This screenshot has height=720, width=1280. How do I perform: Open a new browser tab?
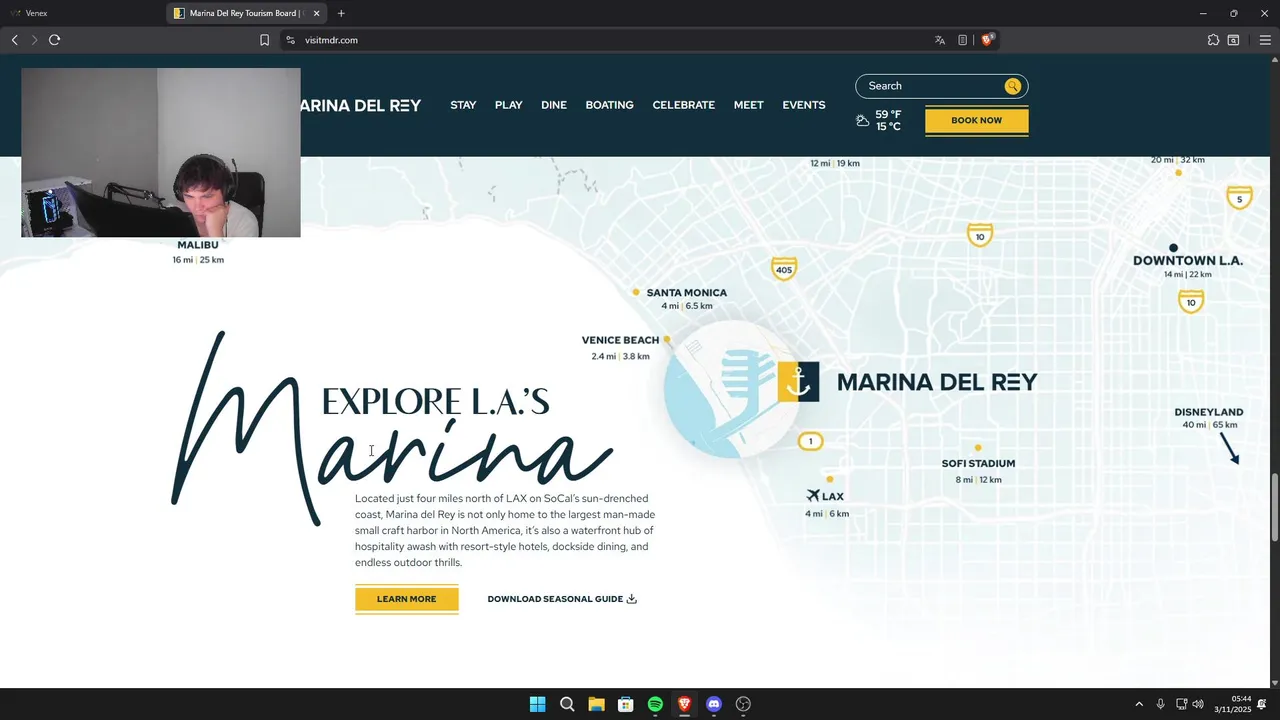point(341,13)
